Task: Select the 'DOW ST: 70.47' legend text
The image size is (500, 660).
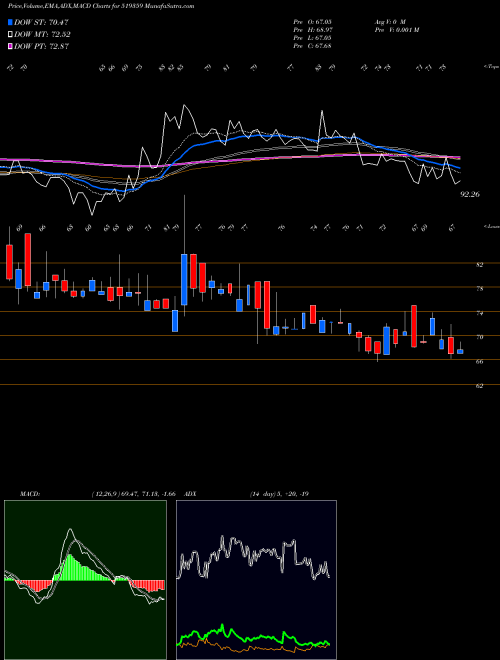Action: 41,23
